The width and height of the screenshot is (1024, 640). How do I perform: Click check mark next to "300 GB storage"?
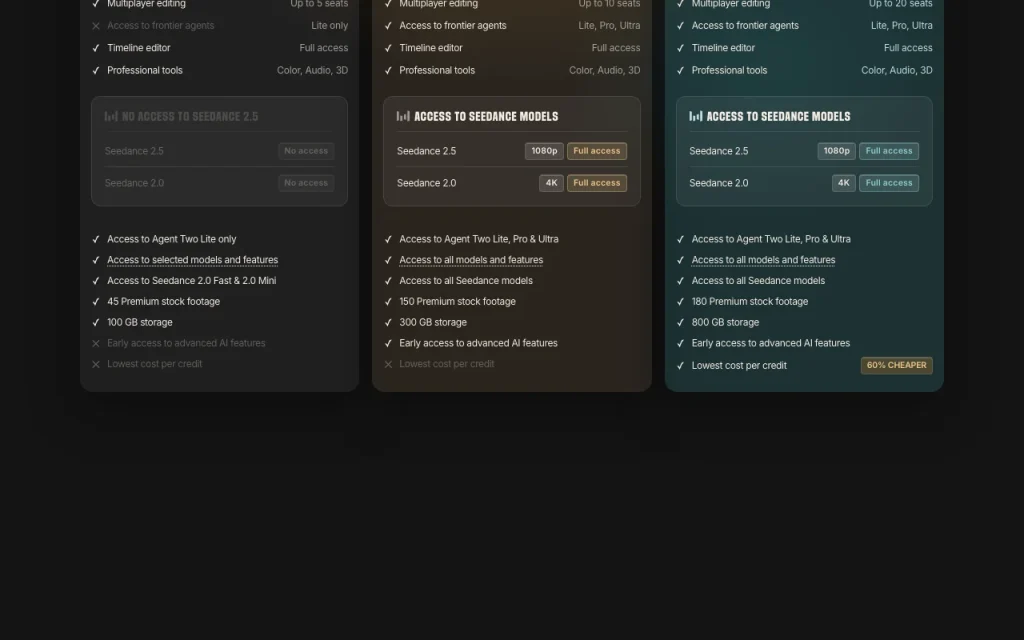coord(388,323)
